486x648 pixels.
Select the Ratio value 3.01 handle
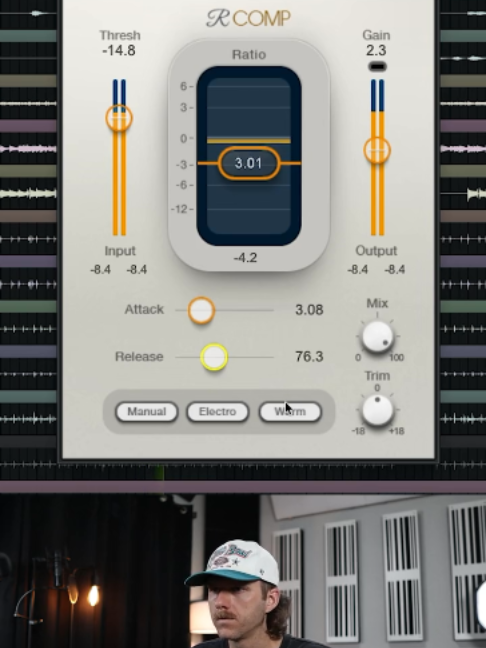tap(249, 163)
